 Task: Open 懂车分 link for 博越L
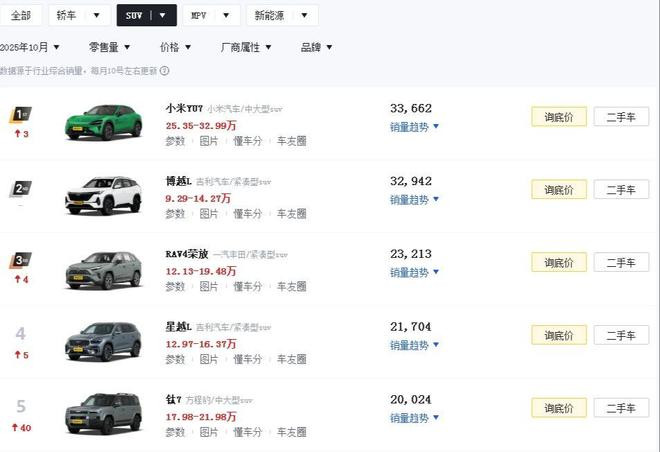tap(247, 214)
